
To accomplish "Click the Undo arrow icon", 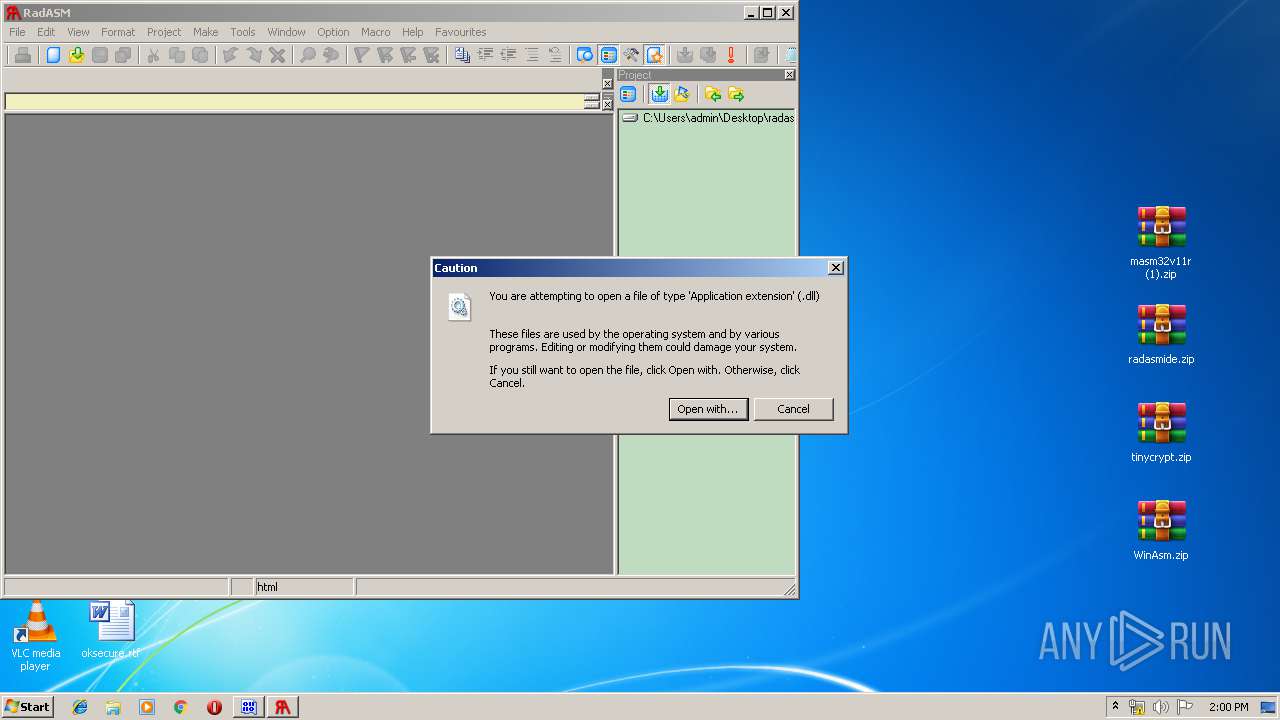I will click(230, 55).
